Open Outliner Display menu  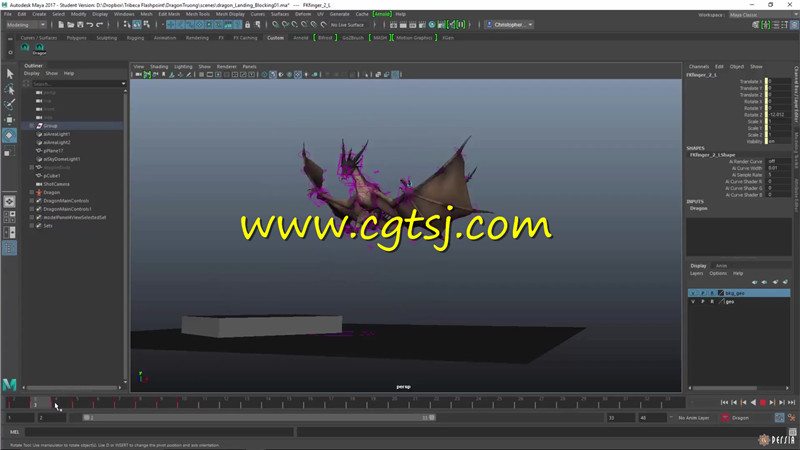pos(32,73)
